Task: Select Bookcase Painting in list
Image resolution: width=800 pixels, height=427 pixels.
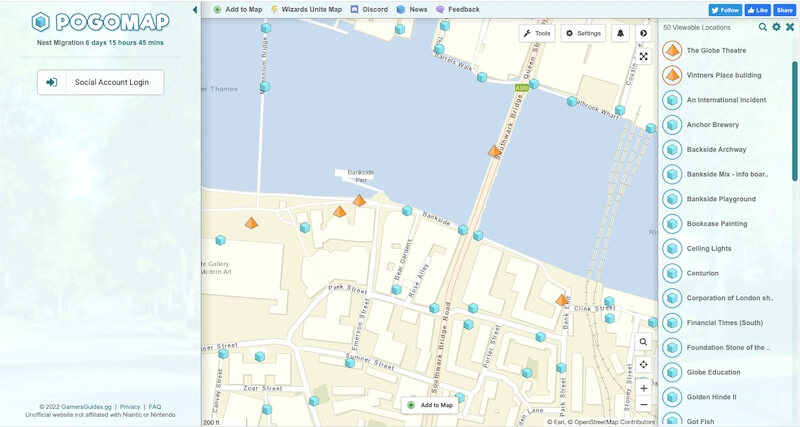Action: (x=726, y=224)
